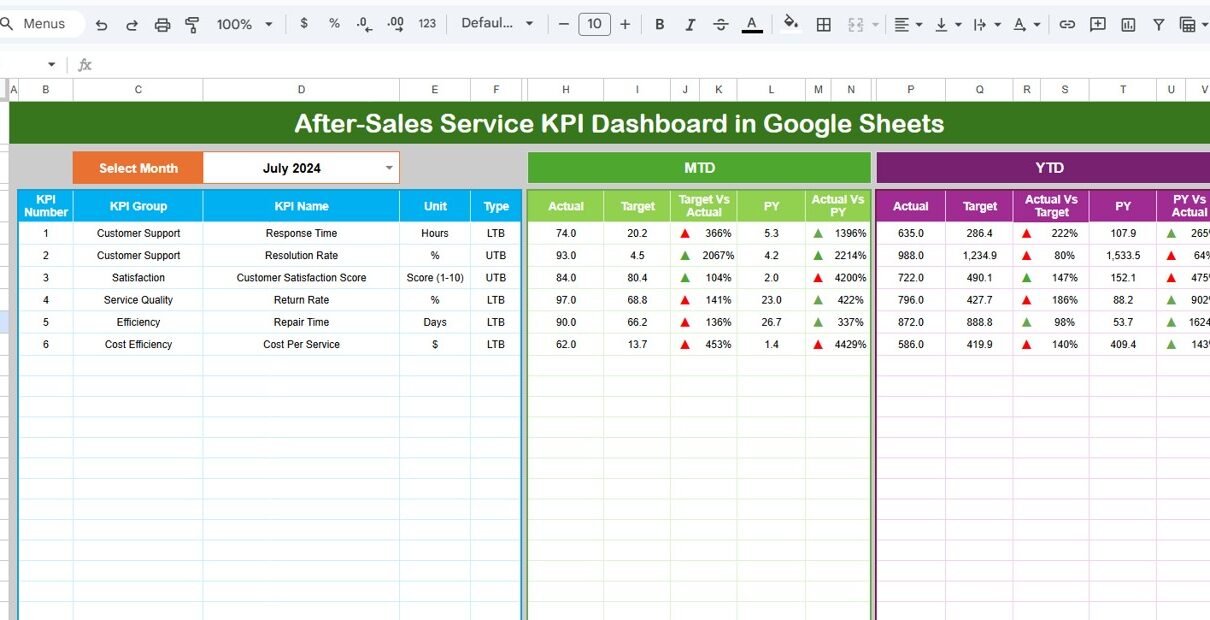Screen dimensions: 1210x620
Task: Activate the Paint format tool
Action: (x=193, y=24)
